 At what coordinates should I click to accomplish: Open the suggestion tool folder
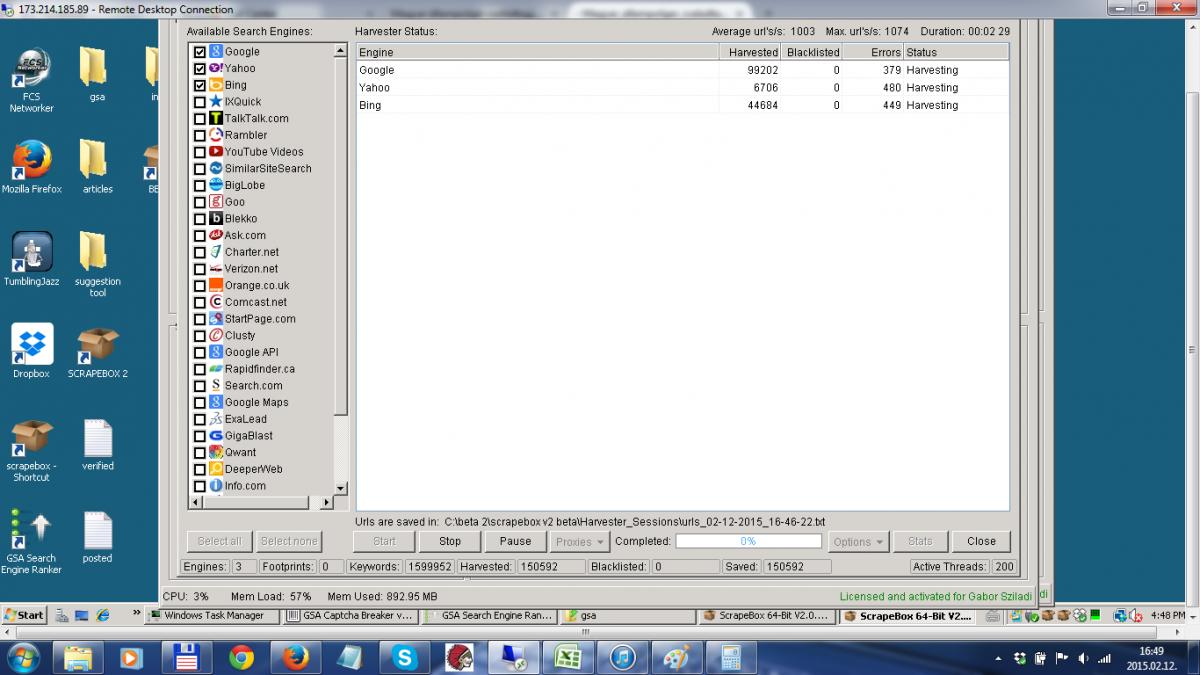97,264
